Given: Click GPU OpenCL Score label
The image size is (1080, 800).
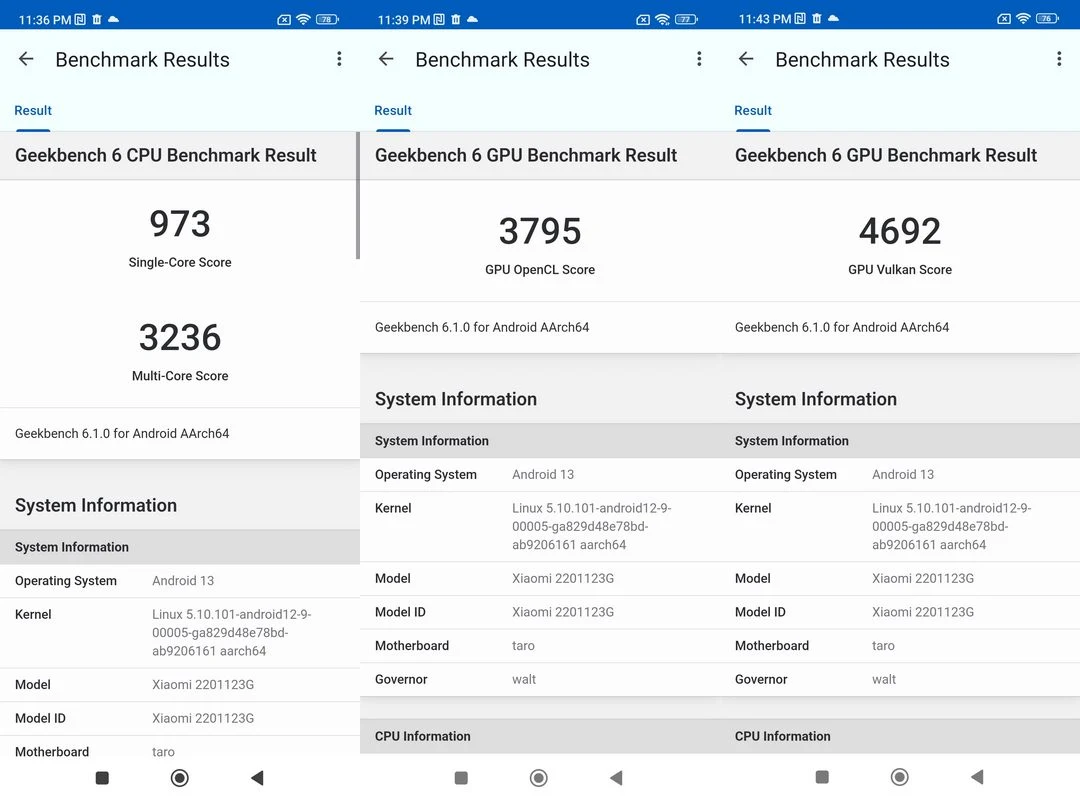Looking at the screenshot, I should point(540,270).
